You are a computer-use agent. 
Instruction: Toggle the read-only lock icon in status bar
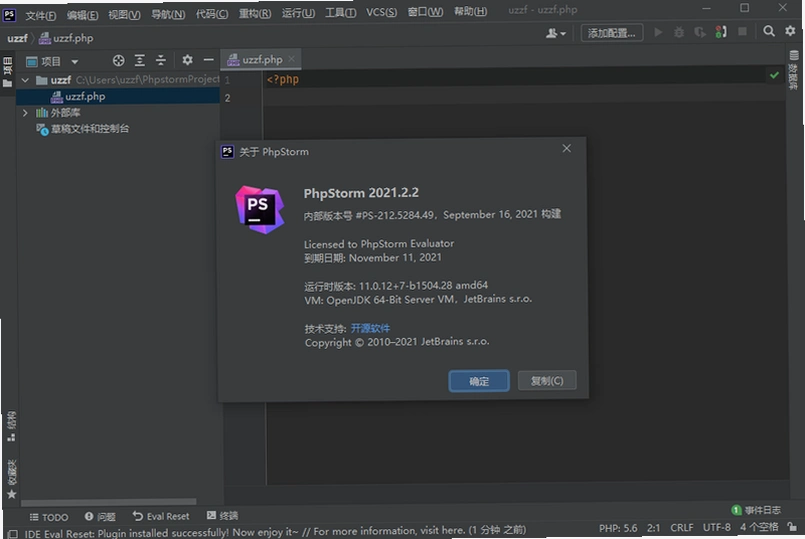[792, 526]
